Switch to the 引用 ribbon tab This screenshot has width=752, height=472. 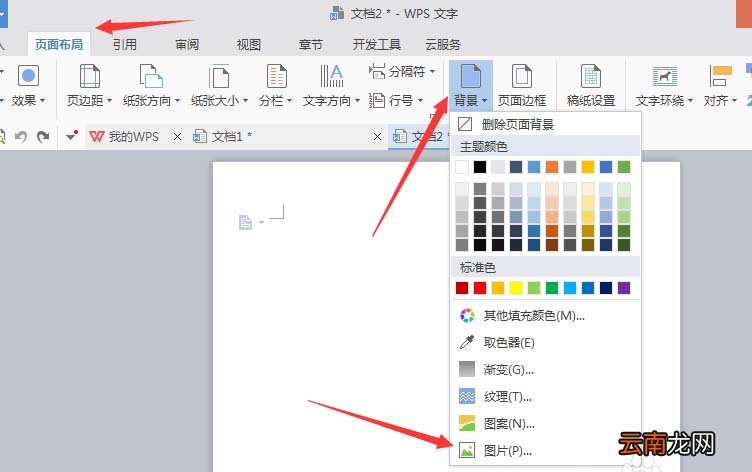125,45
